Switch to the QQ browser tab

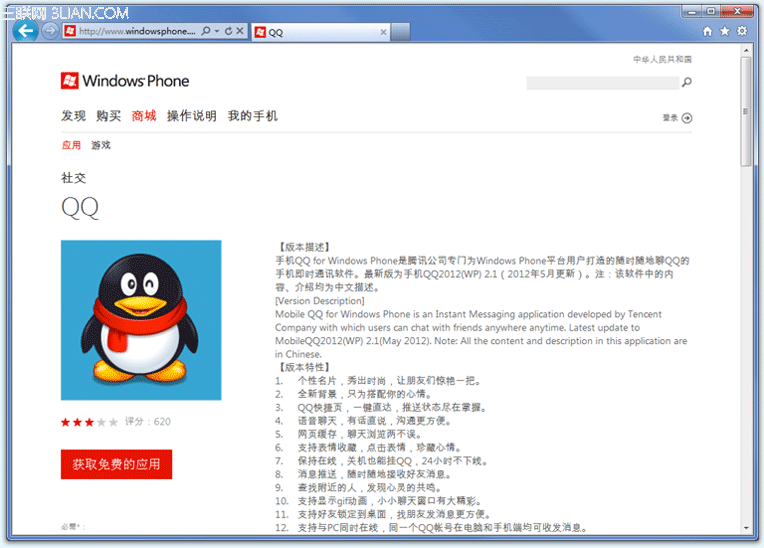pyautogui.click(x=320, y=32)
